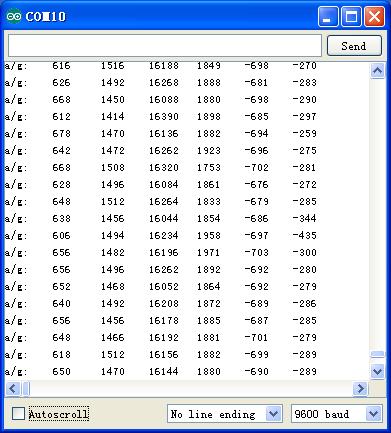Enable the Autoscroll checkbox

pos(18,414)
